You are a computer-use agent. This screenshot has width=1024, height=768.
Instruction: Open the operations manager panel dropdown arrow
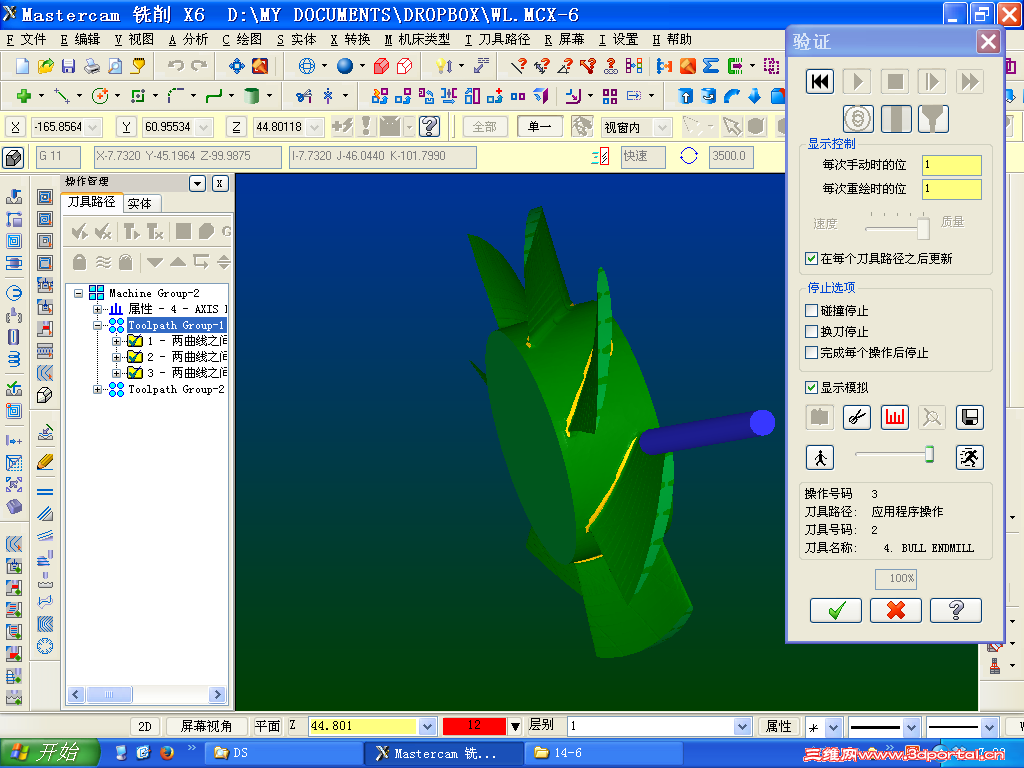198,184
